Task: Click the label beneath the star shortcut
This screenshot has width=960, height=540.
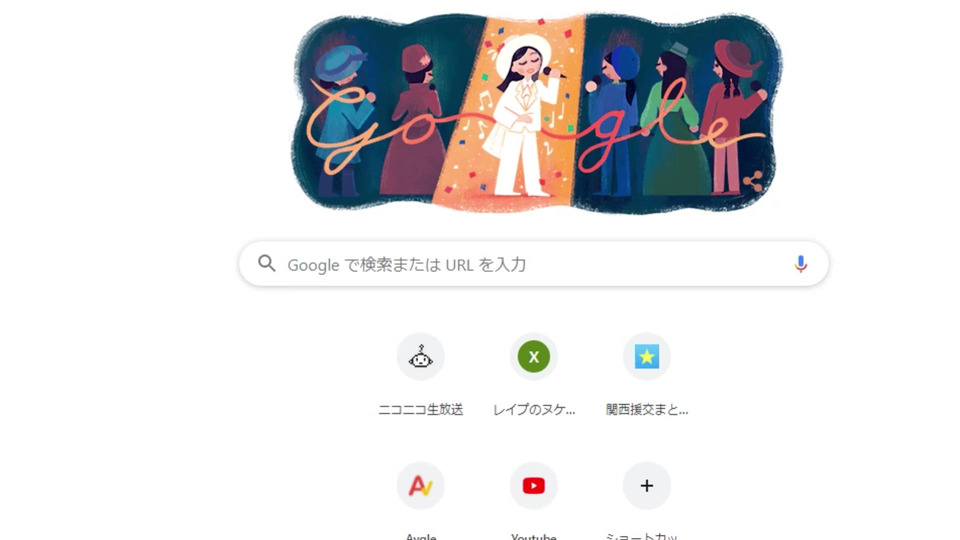Action: (x=647, y=410)
